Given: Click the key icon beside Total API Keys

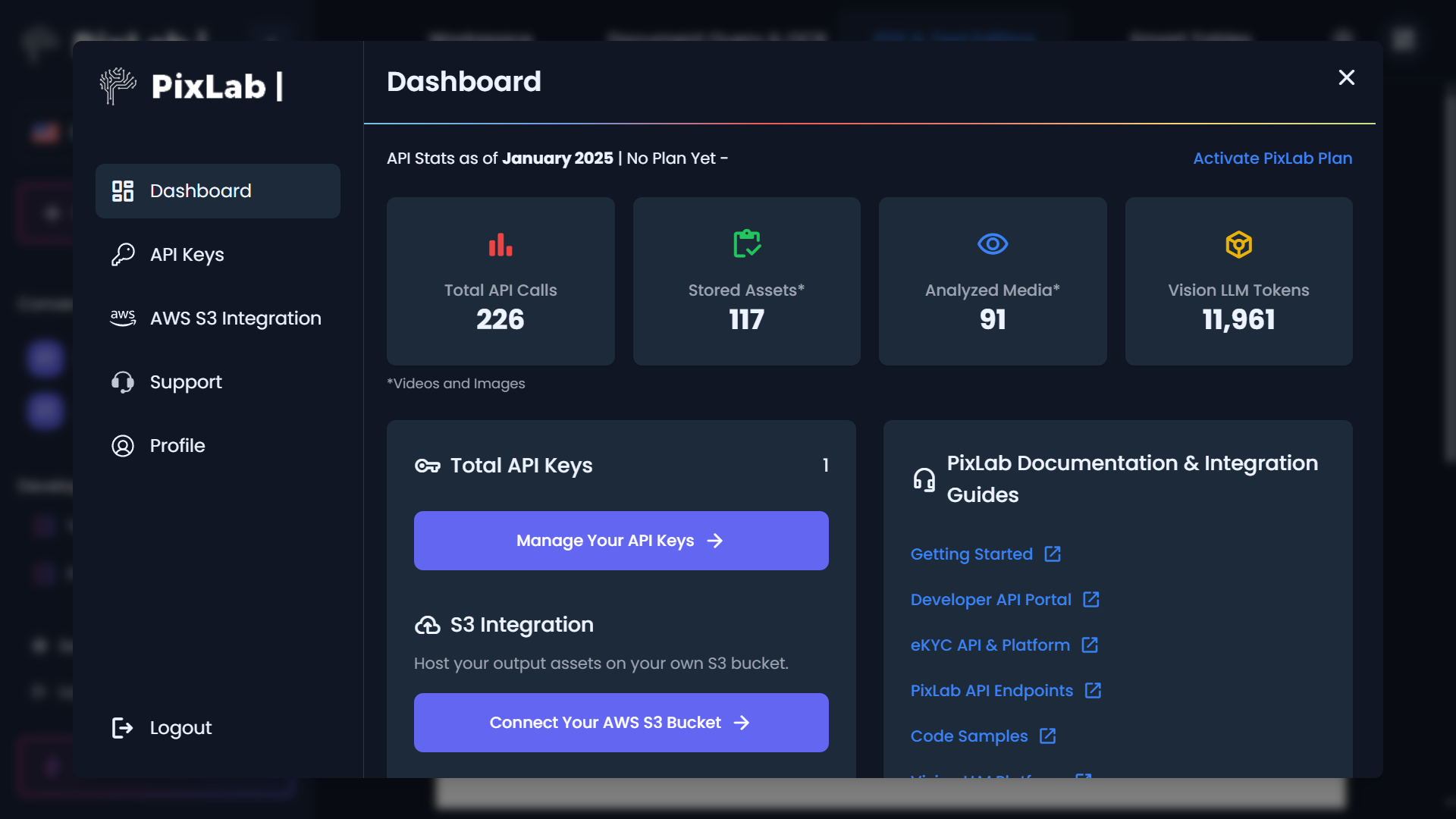Looking at the screenshot, I should 428,466.
